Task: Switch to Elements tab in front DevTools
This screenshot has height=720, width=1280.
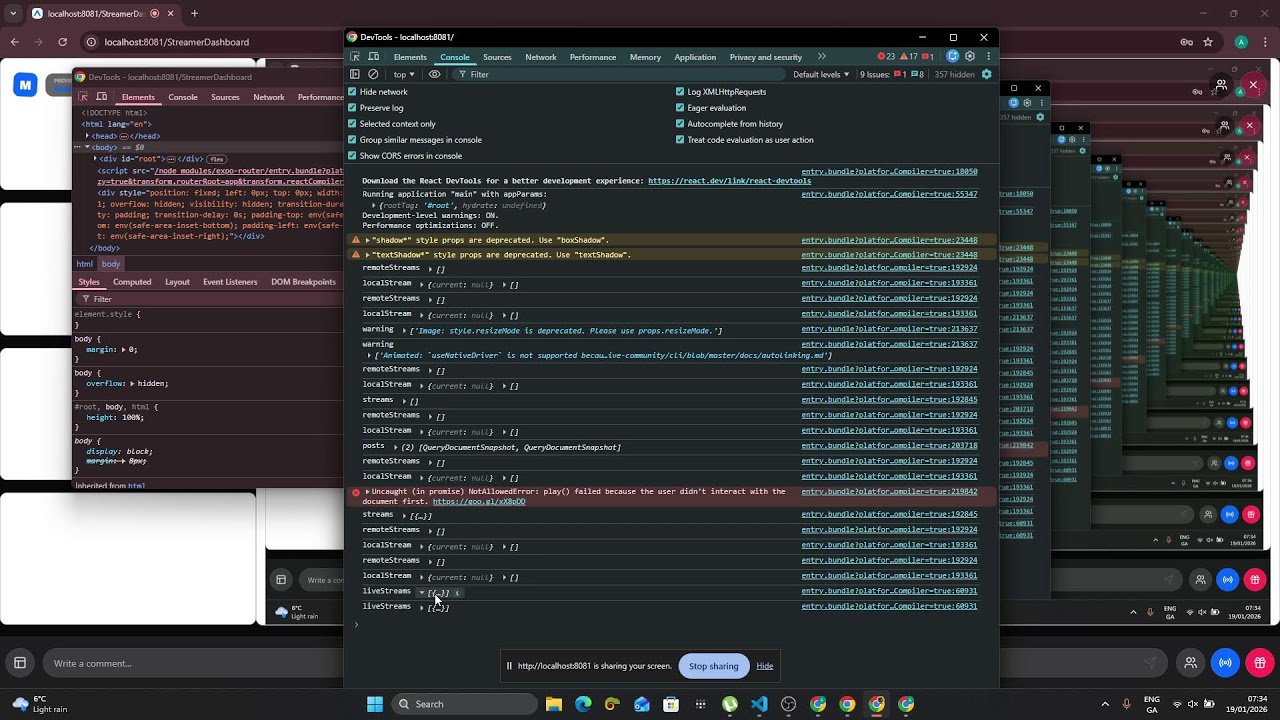Action: click(x=410, y=57)
